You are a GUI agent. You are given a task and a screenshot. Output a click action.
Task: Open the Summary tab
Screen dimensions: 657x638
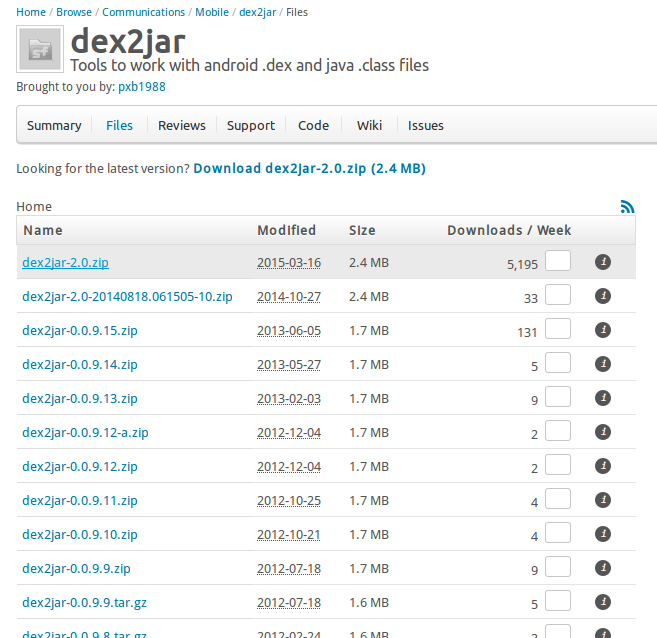[54, 125]
